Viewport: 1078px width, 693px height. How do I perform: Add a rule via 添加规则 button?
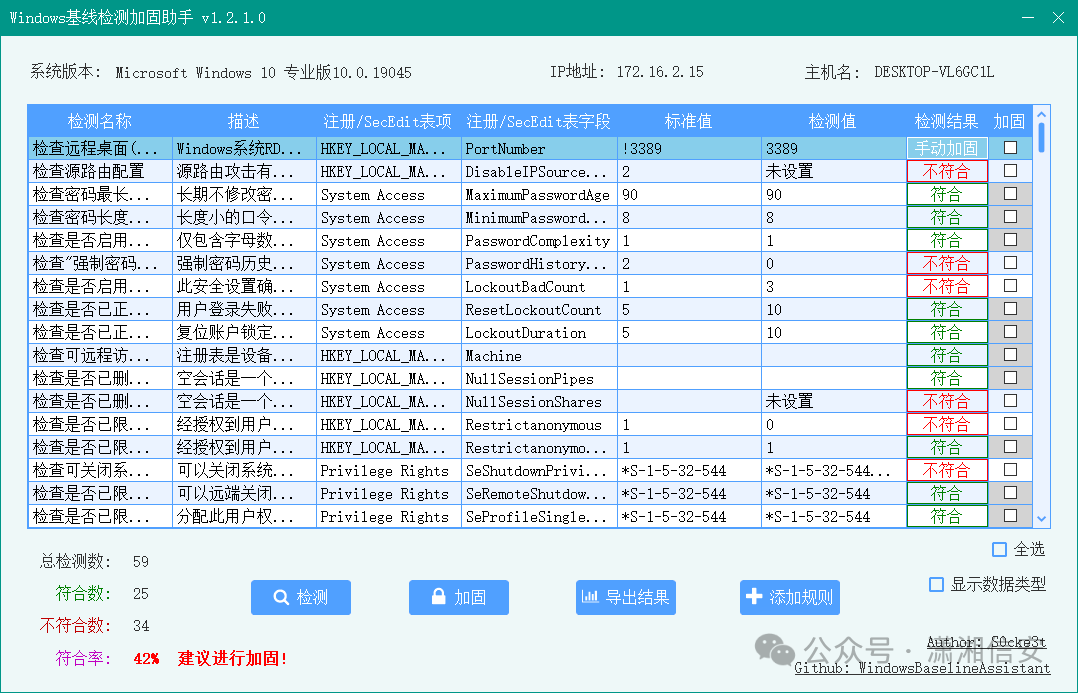tap(792, 597)
